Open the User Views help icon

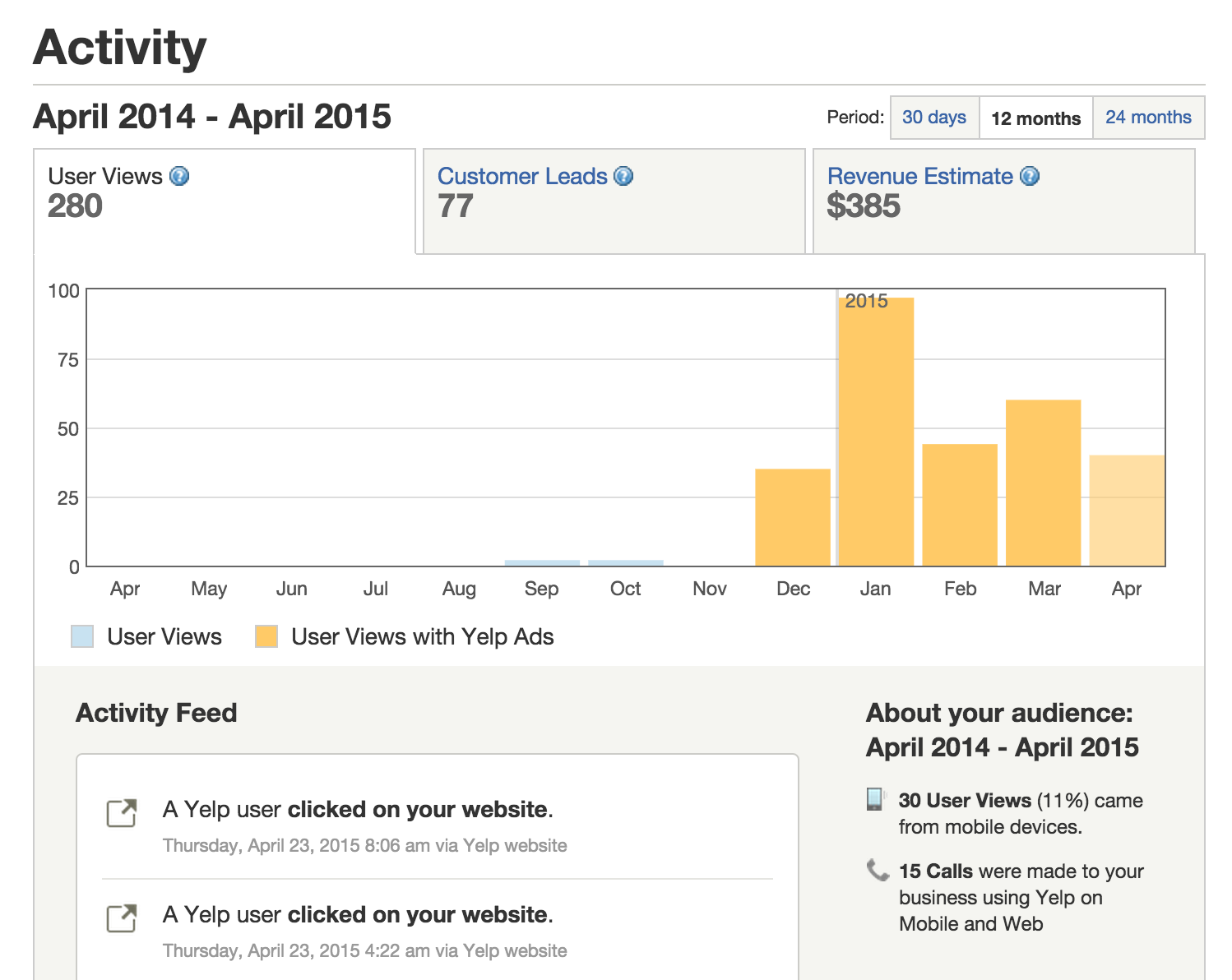pyautogui.click(x=179, y=176)
